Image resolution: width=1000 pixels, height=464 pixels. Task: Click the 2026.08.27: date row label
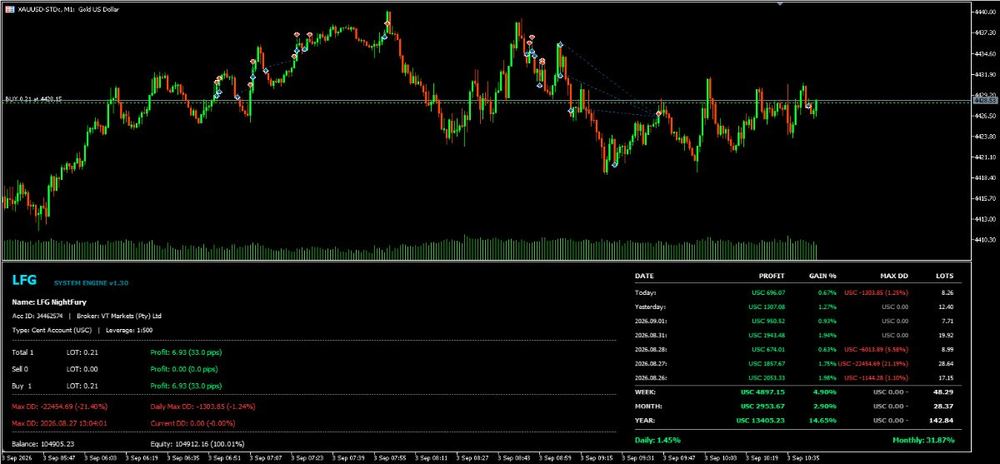click(x=651, y=363)
